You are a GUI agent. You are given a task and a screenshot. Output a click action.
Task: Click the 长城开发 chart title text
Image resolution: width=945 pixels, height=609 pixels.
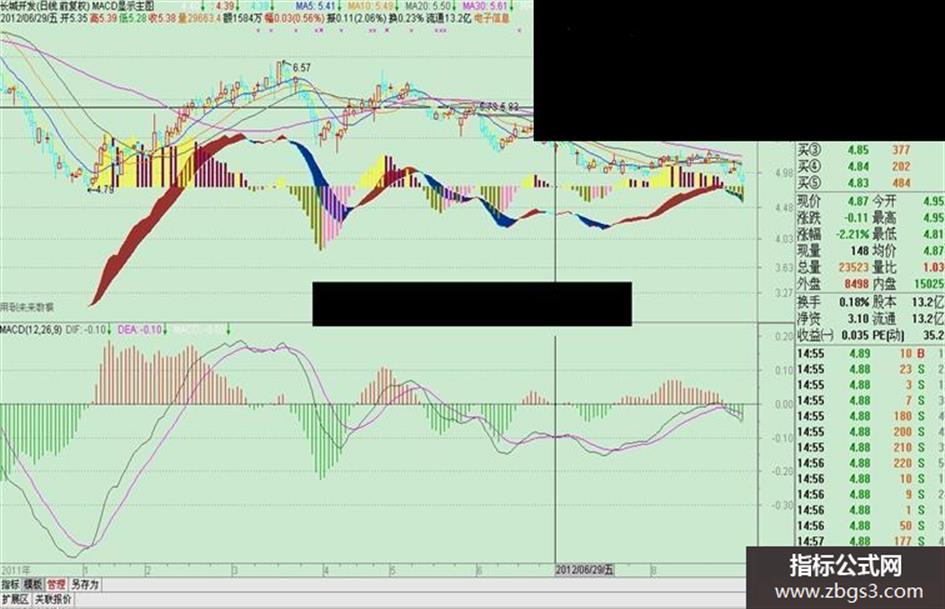[19, 7]
